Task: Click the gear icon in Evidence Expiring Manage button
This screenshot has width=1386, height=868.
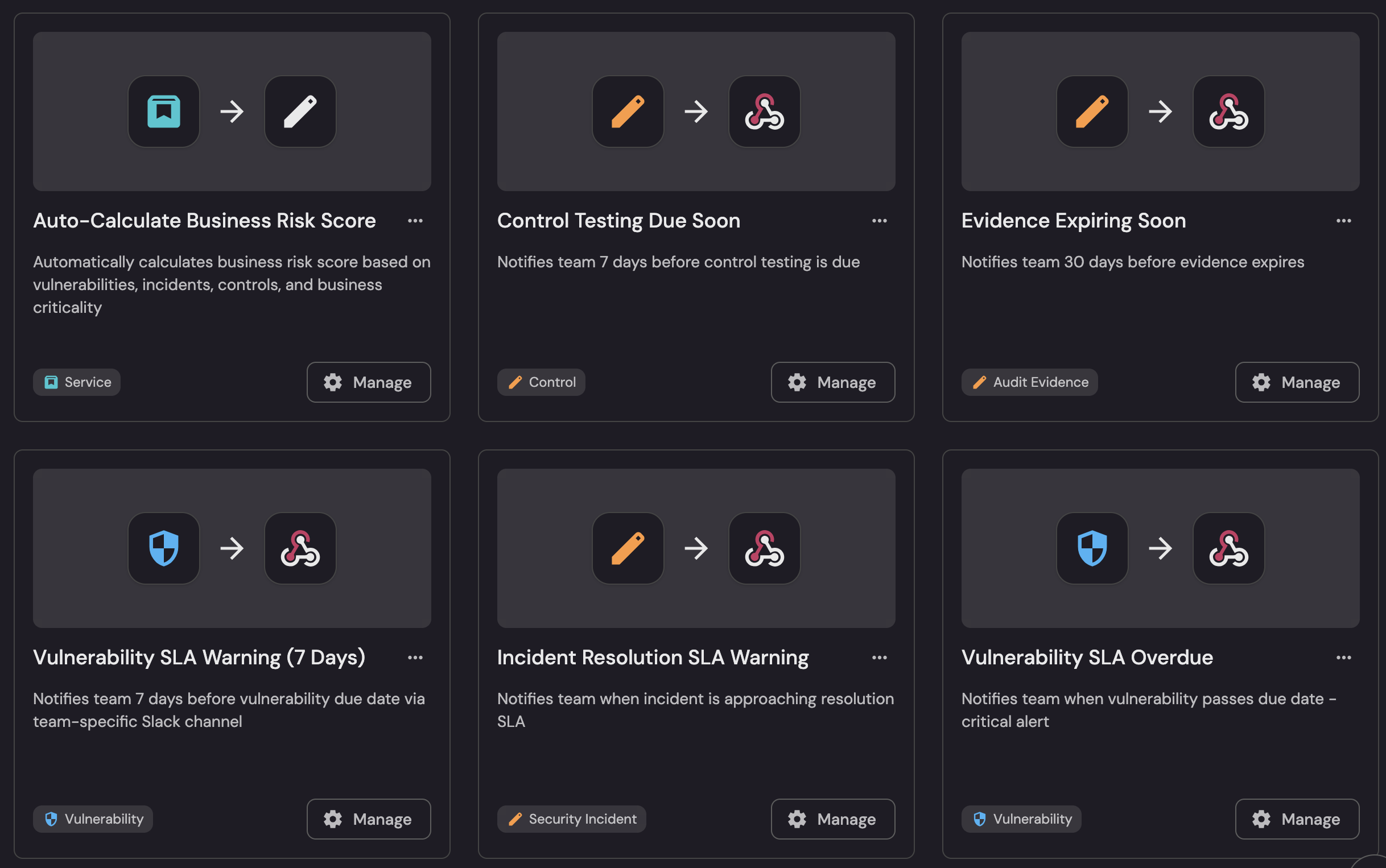Action: (x=1261, y=382)
